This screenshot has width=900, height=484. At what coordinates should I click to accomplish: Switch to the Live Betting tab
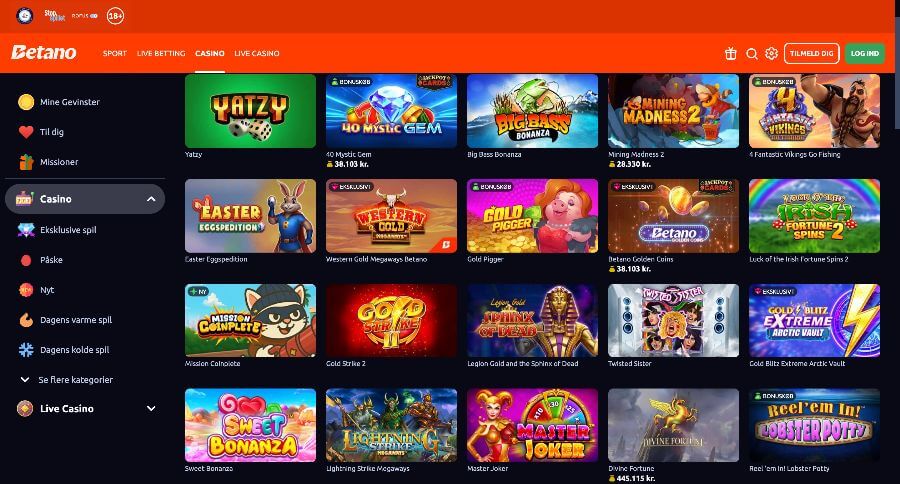point(161,53)
